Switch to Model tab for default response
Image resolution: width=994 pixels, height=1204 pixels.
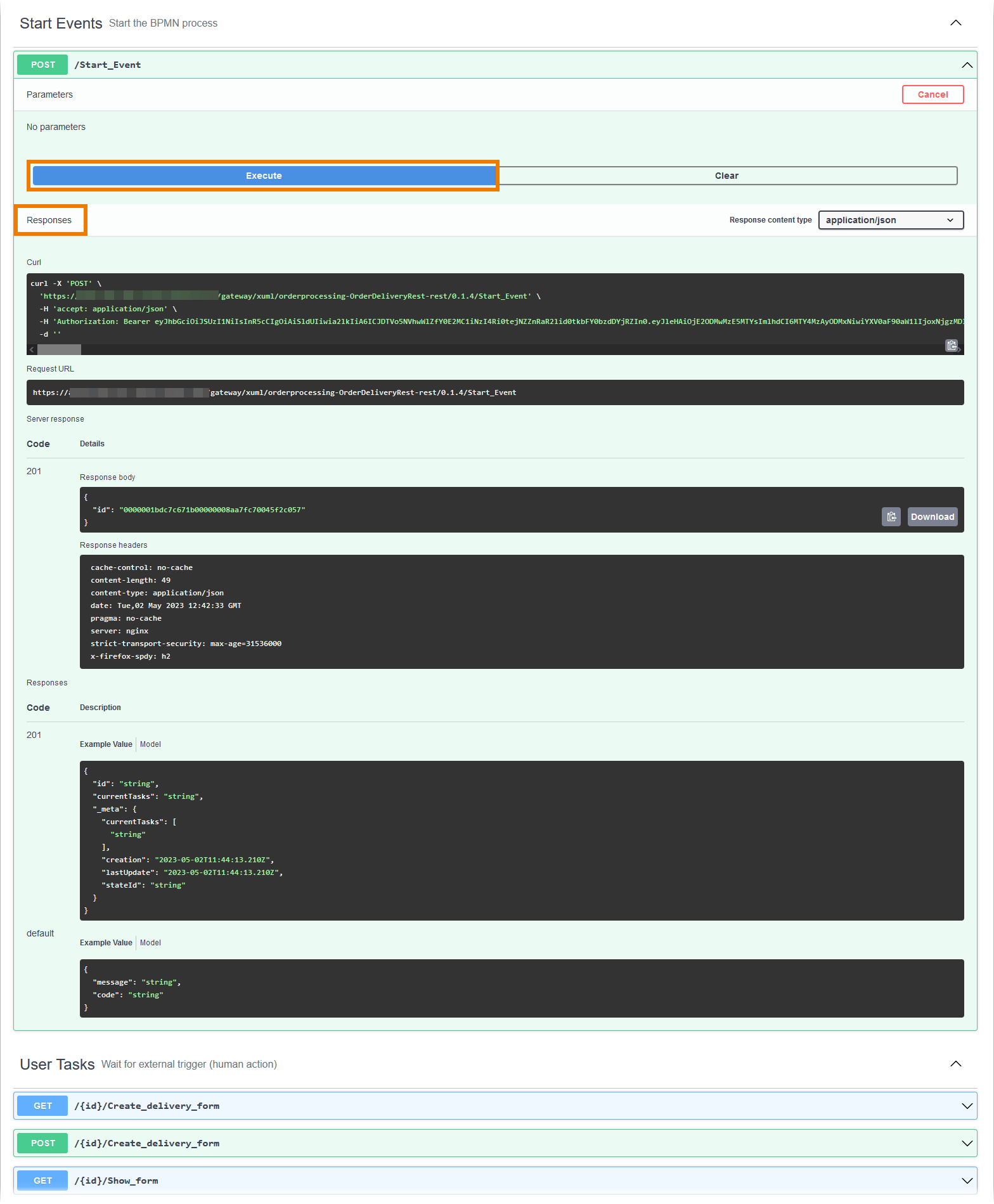[150, 943]
